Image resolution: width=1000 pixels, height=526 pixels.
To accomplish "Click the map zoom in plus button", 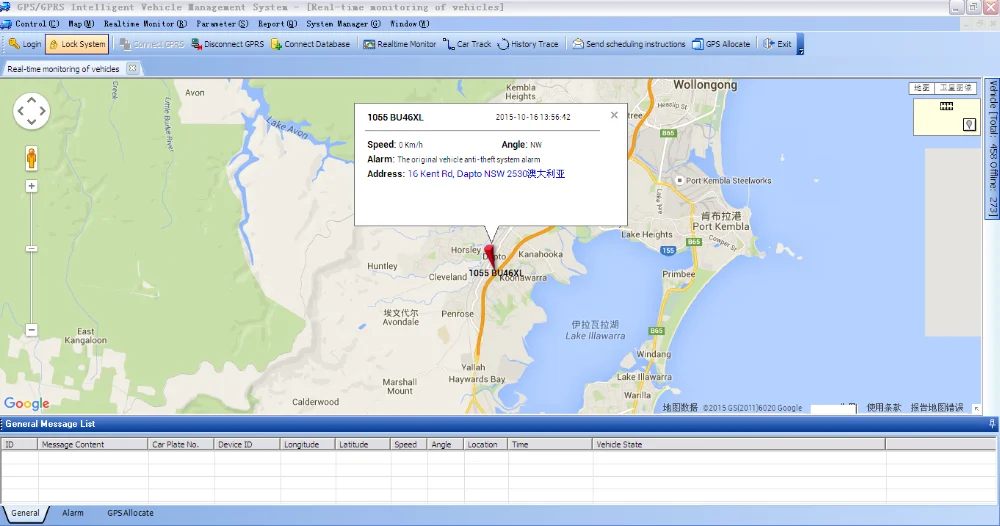I will (32, 186).
